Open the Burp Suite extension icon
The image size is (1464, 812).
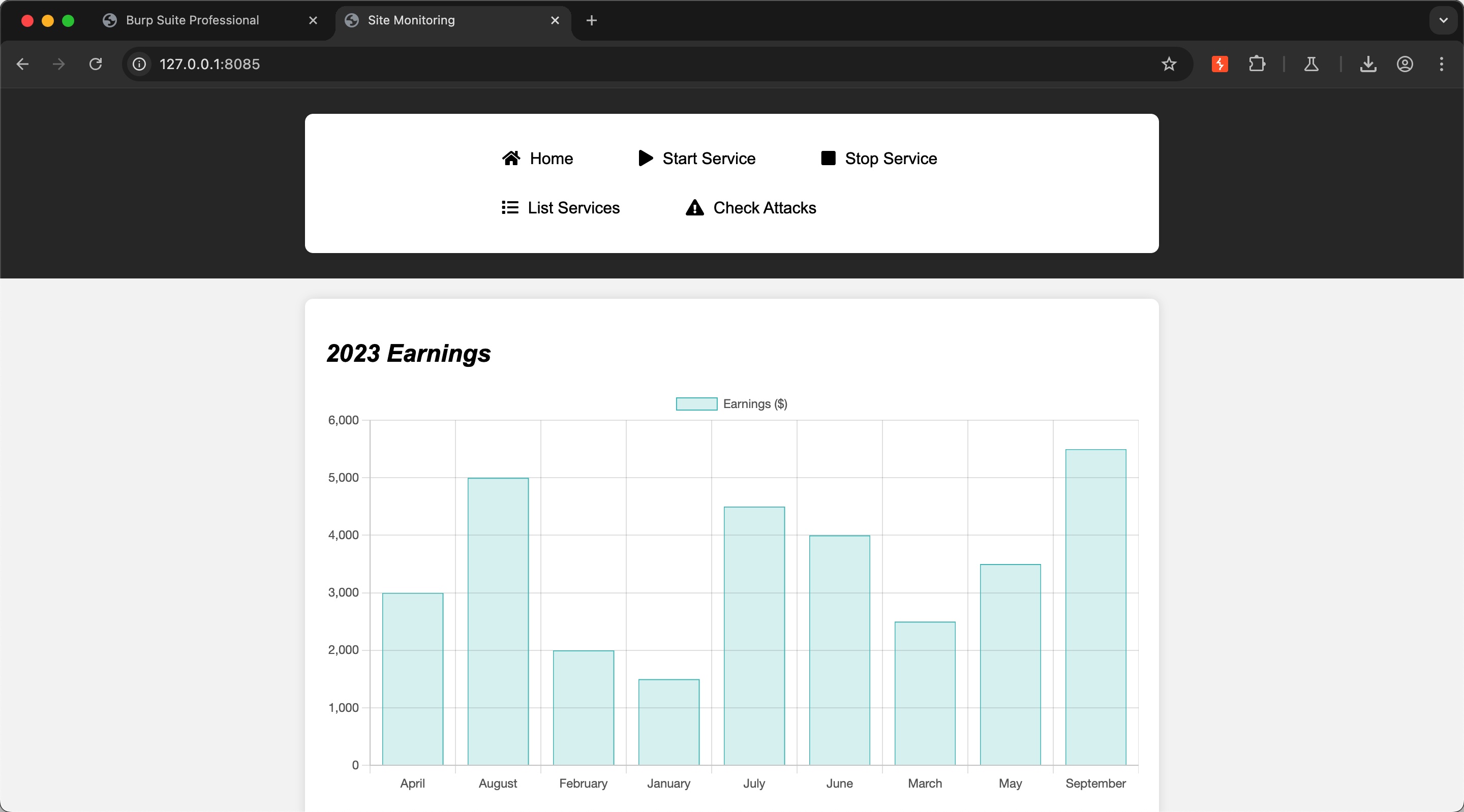tap(1219, 64)
